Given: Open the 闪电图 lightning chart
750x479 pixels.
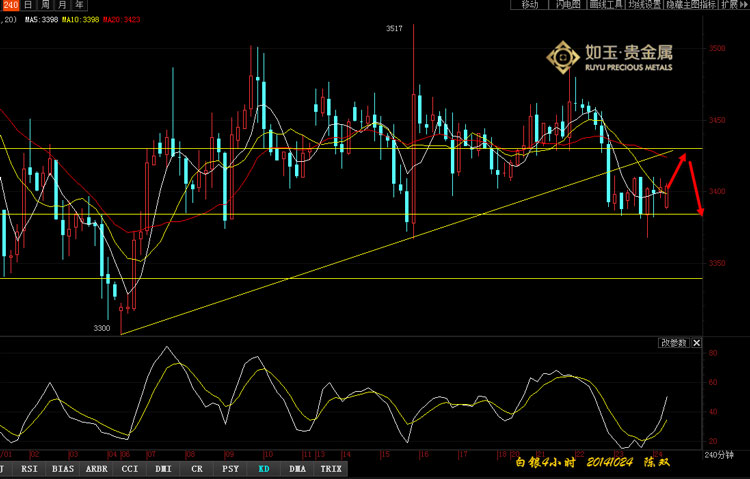Looking at the screenshot, I should [566, 5].
